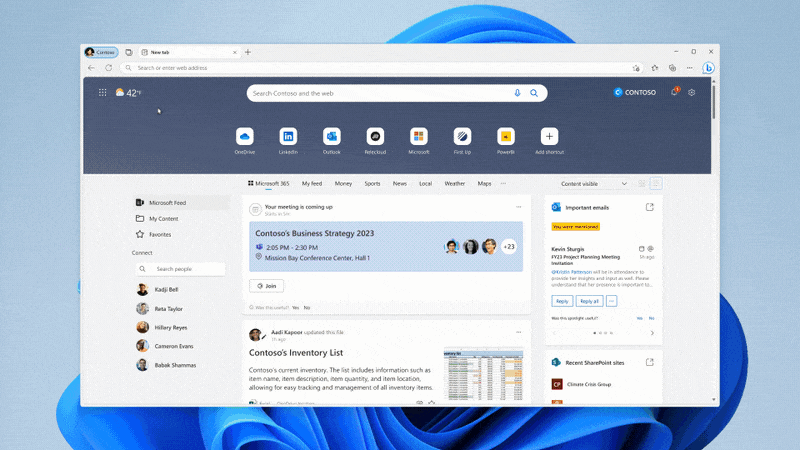
Task: Open the LinkedIn shortcut
Action: click(x=288, y=136)
